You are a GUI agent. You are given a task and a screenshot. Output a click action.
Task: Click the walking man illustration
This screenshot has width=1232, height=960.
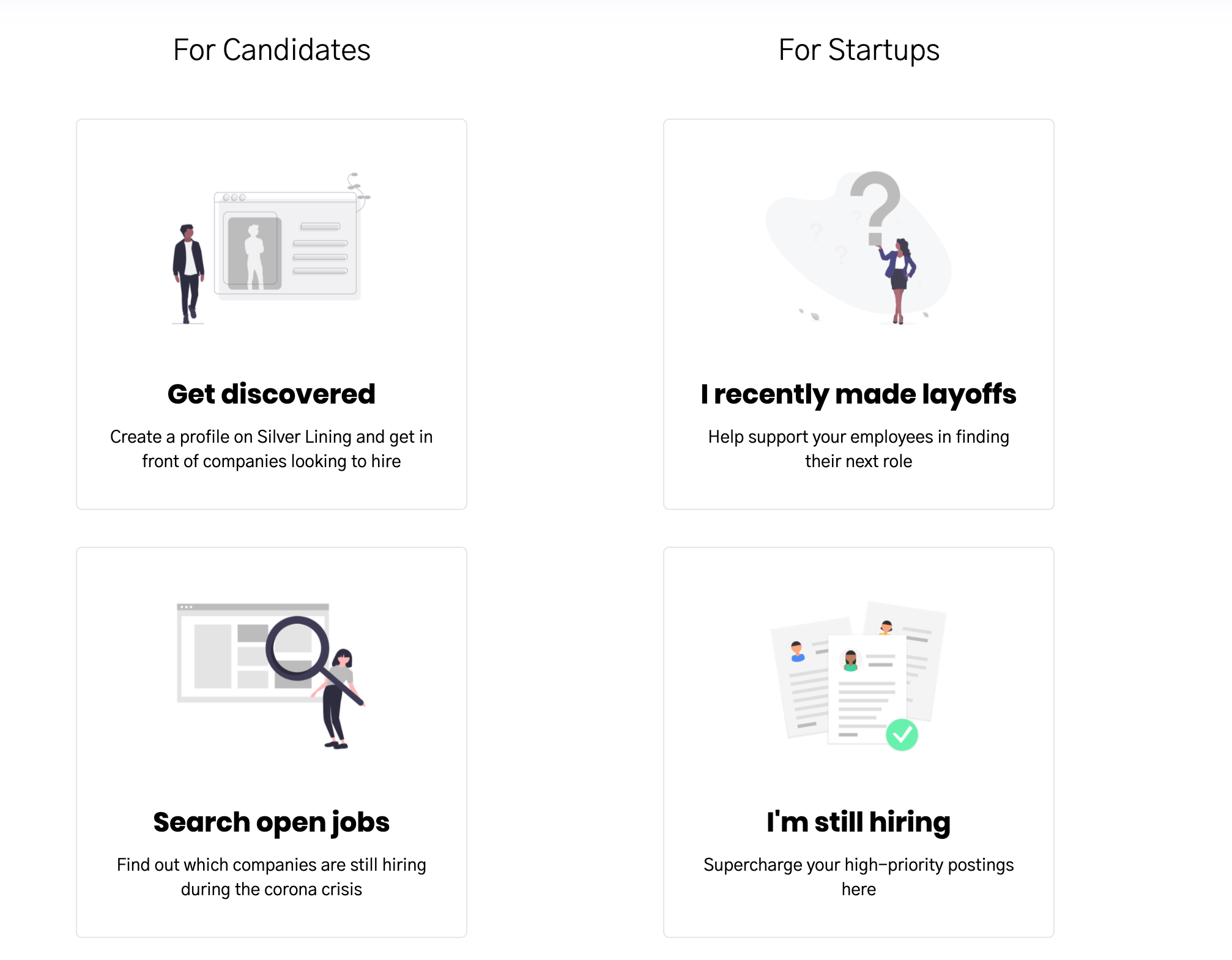coord(188,273)
